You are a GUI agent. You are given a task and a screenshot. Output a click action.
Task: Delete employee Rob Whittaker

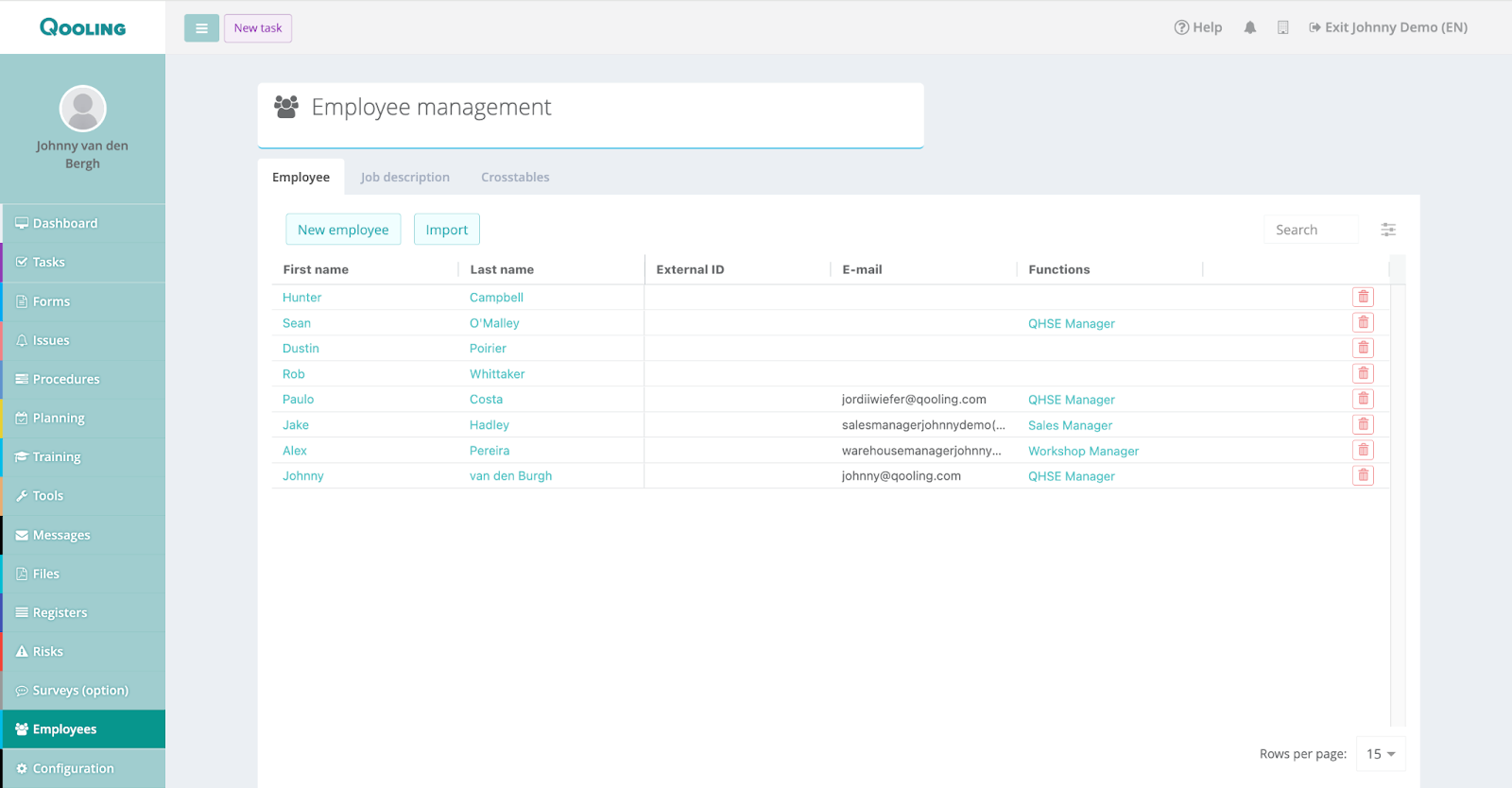click(x=1363, y=373)
